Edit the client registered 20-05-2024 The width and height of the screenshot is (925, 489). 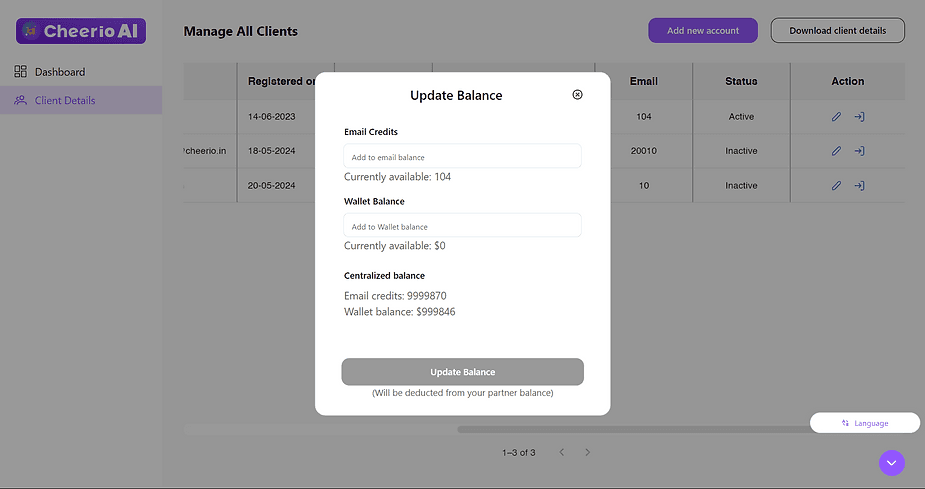click(x=837, y=186)
